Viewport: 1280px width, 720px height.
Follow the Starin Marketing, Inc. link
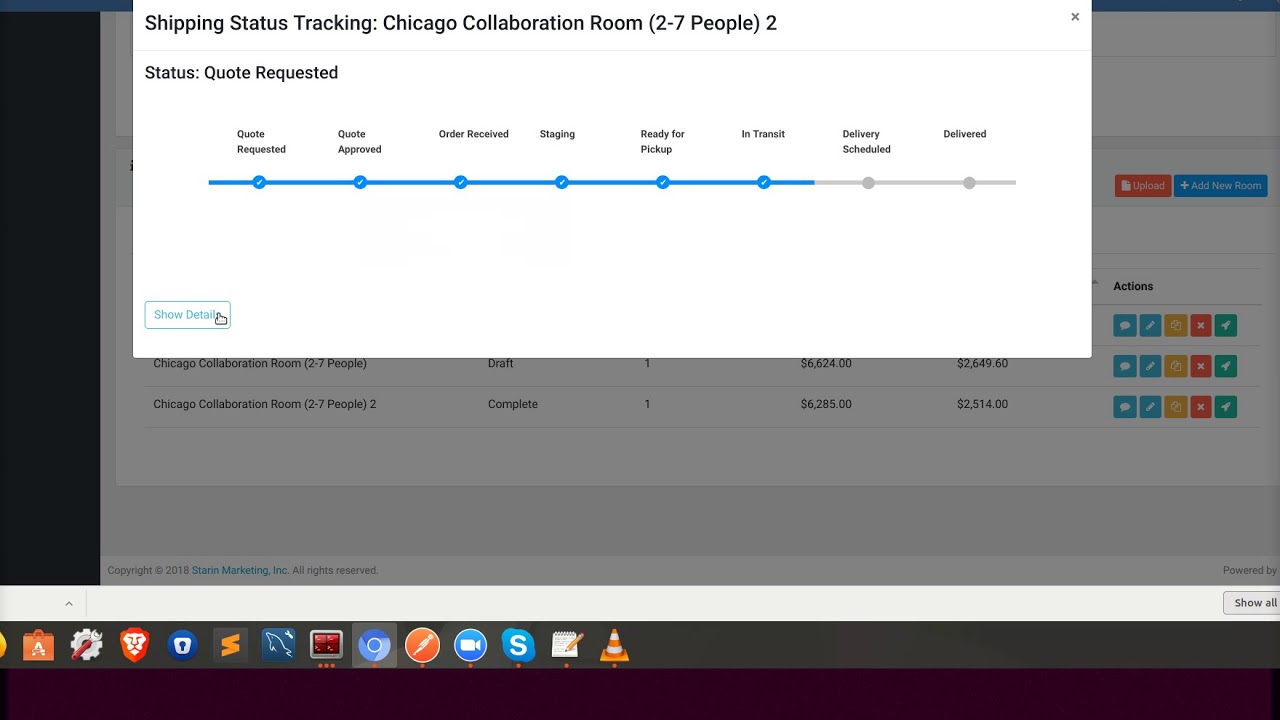(x=240, y=570)
